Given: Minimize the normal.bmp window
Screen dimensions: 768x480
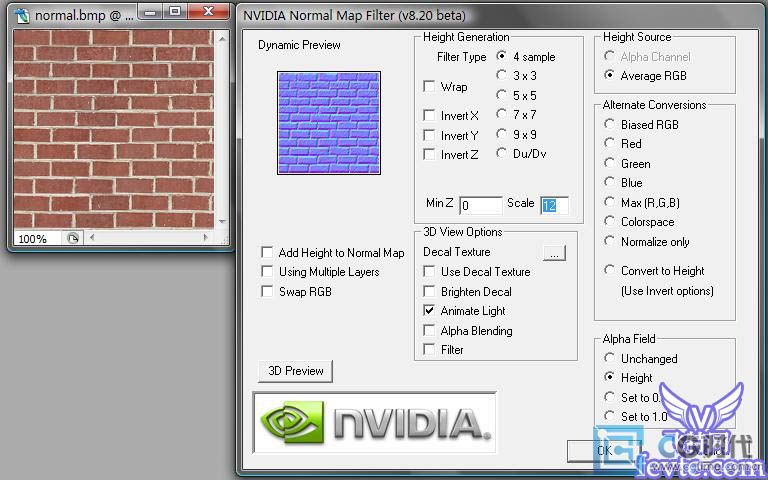Looking at the screenshot, I should pyautogui.click(x=150, y=12).
